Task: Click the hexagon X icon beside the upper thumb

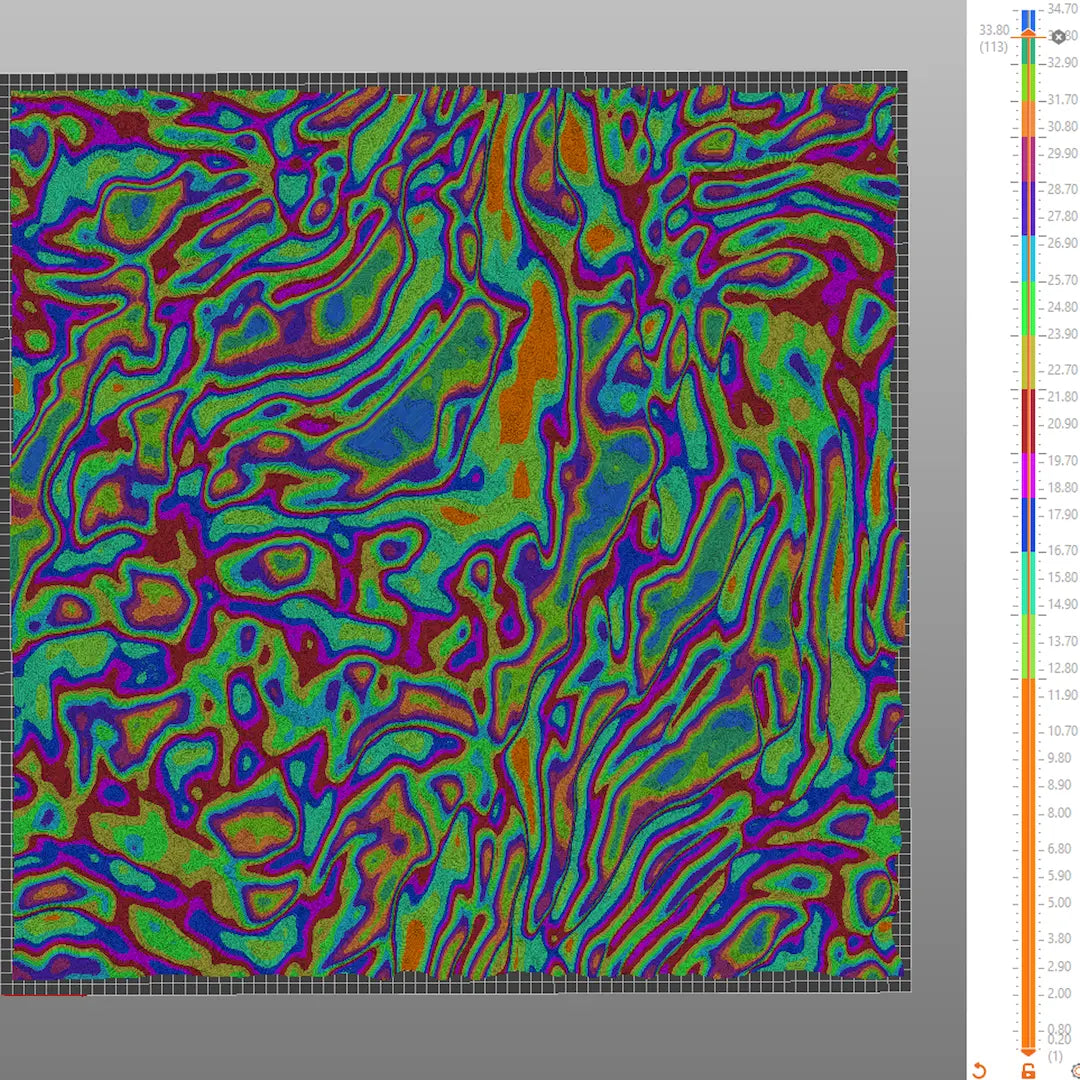Action: tap(1058, 37)
